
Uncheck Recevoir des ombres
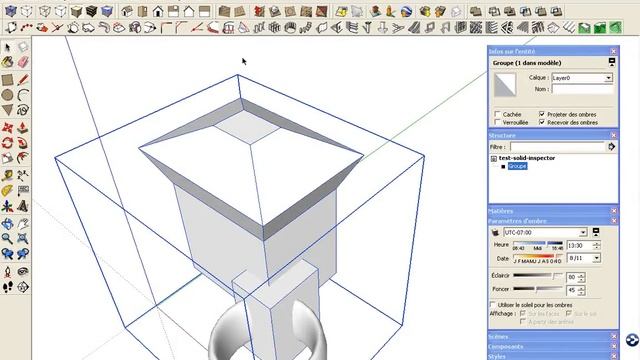542,122
